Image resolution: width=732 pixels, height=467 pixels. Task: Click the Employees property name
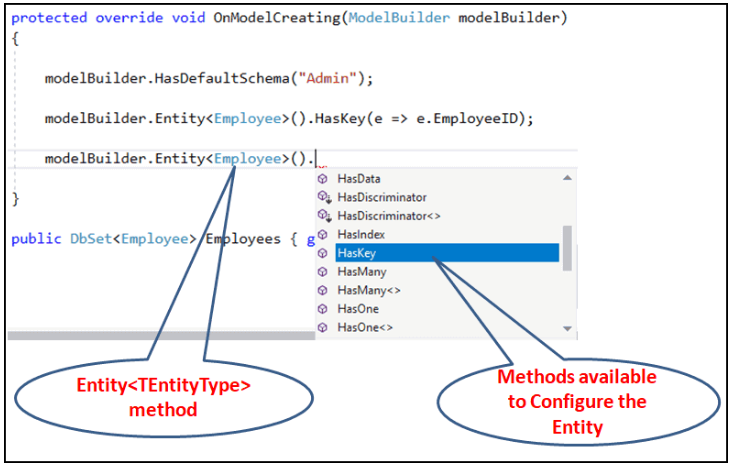pyautogui.click(x=243, y=239)
